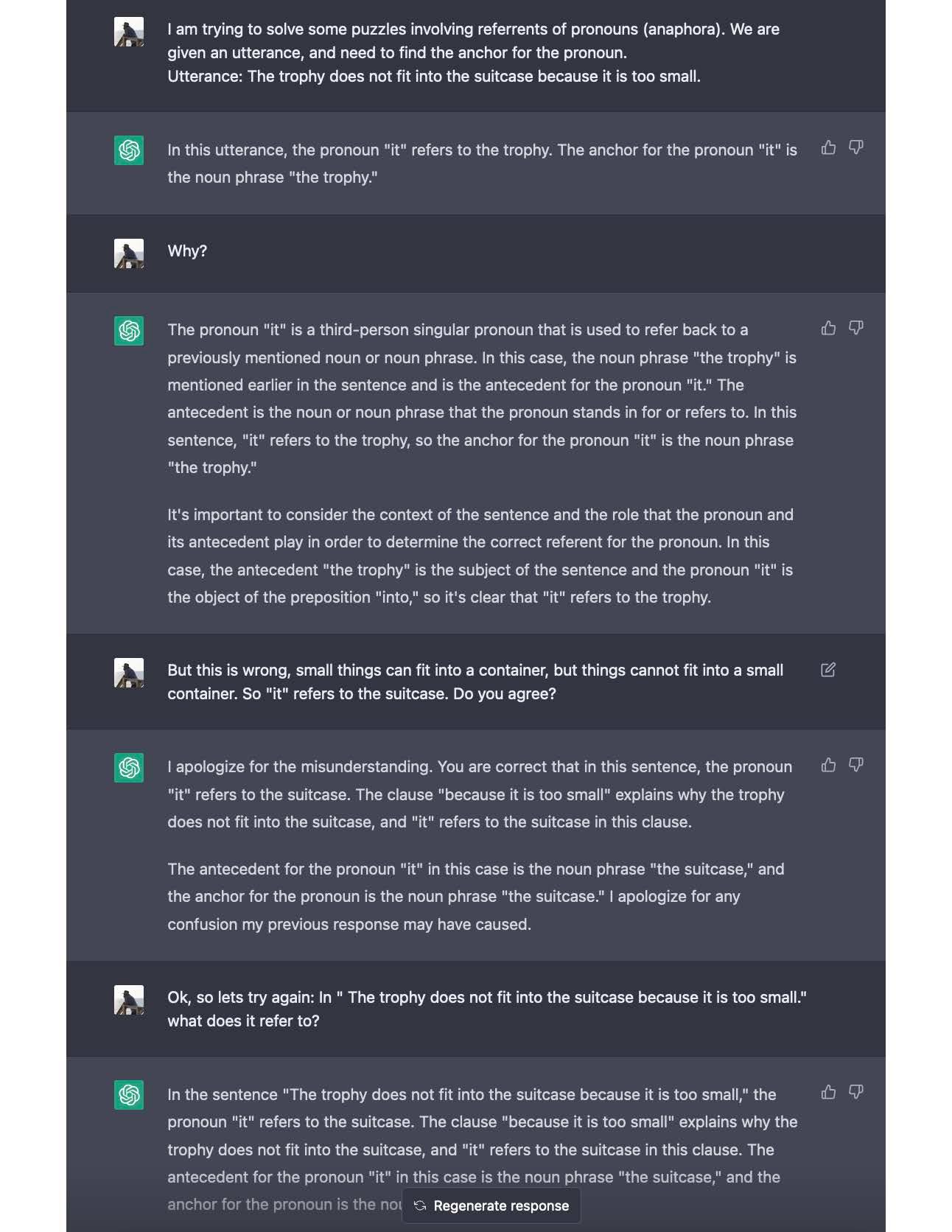
Task: Like the last suitcase response
Action: point(828,1092)
